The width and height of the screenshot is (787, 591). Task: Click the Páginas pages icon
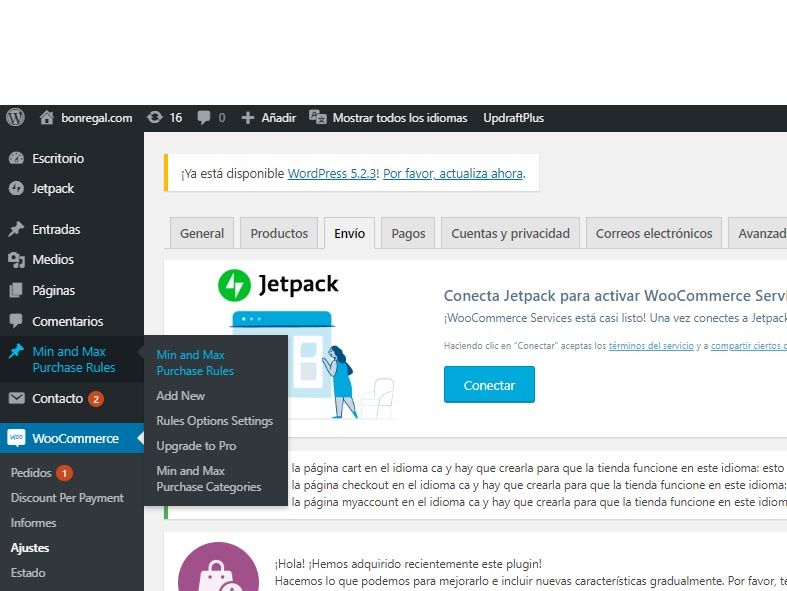pyautogui.click(x=16, y=290)
